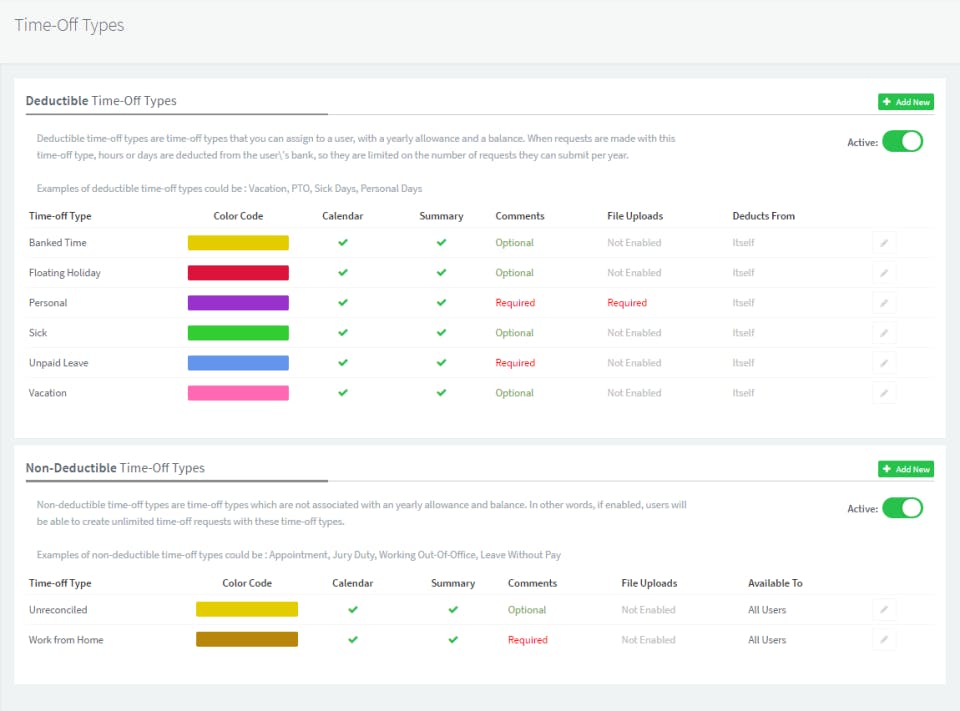960x711 pixels.
Task: Click Required file uploads for Personal
Action: (627, 303)
